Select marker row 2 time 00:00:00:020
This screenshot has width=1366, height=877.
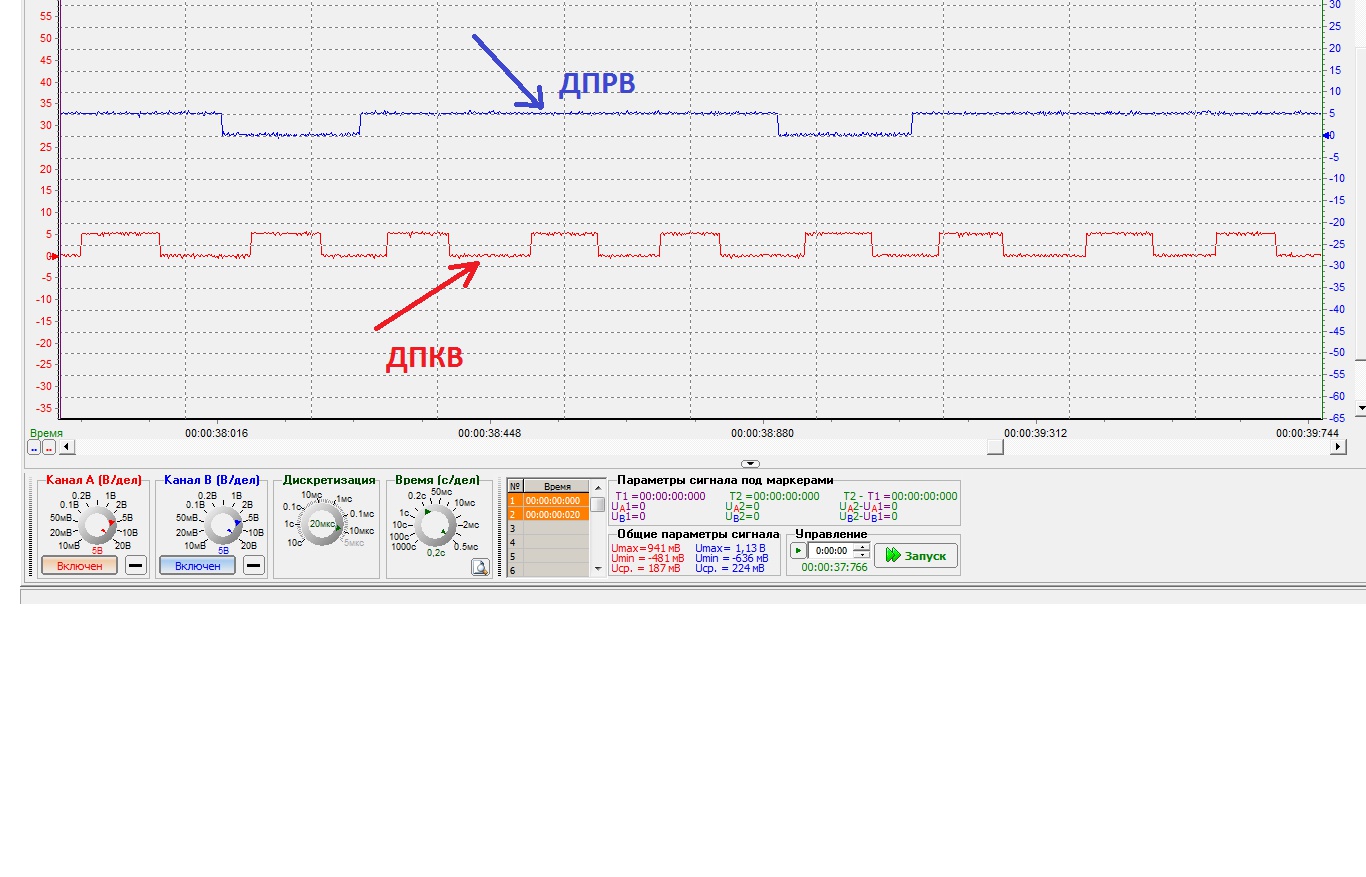pyautogui.click(x=551, y=514)
